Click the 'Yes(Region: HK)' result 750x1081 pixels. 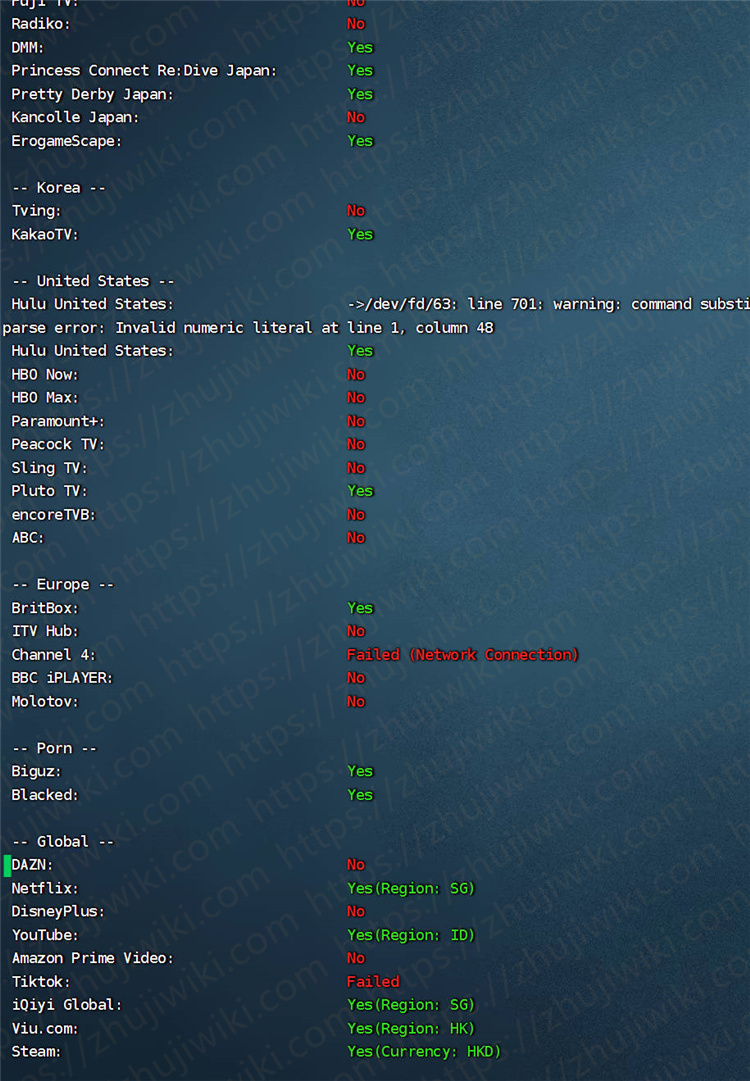[411, 1029]
